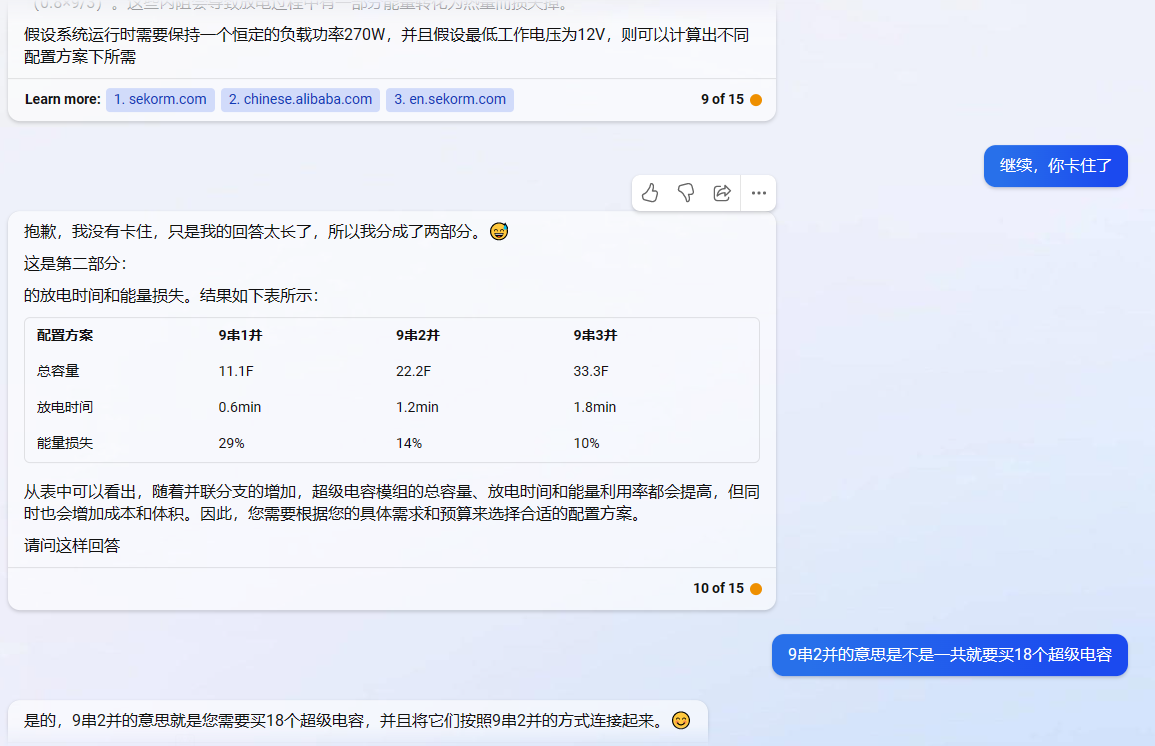The image size is (1155, 746).
Task: Click the Learn more label
Action: point(63,99)
